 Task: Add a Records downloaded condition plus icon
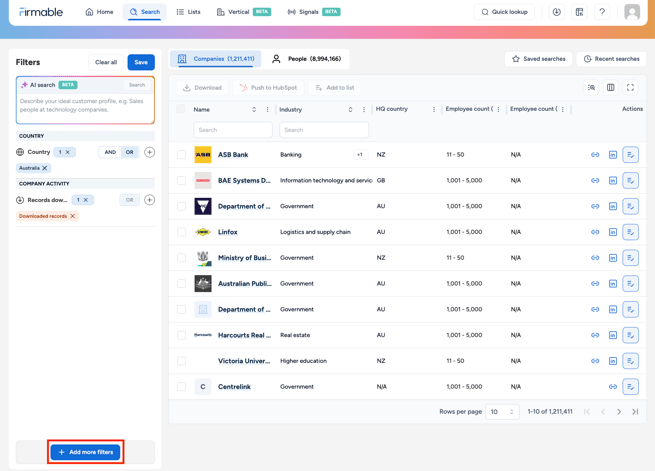point(150,200)
